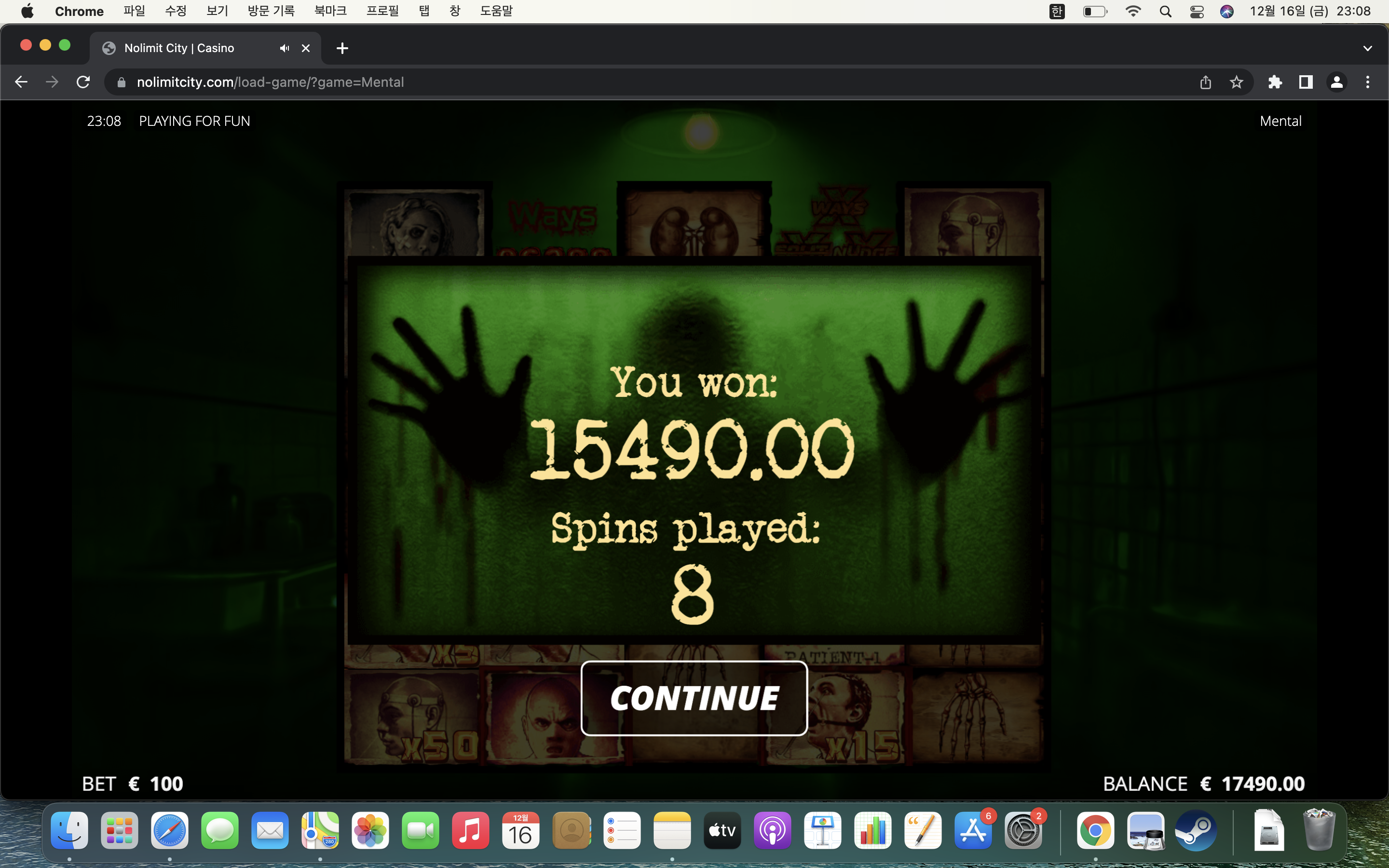
Task: Open the date and time notification panel
Action: [x=1310, y=11]
